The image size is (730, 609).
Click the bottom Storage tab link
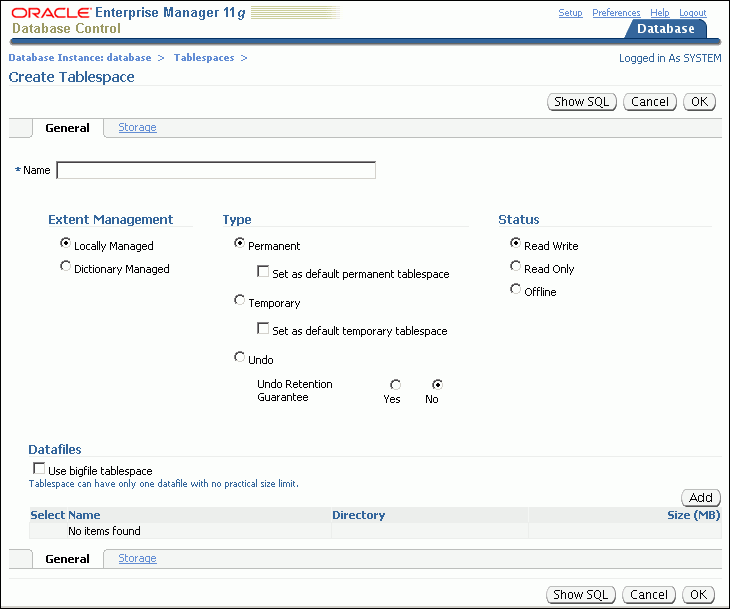tap(137, 559)
